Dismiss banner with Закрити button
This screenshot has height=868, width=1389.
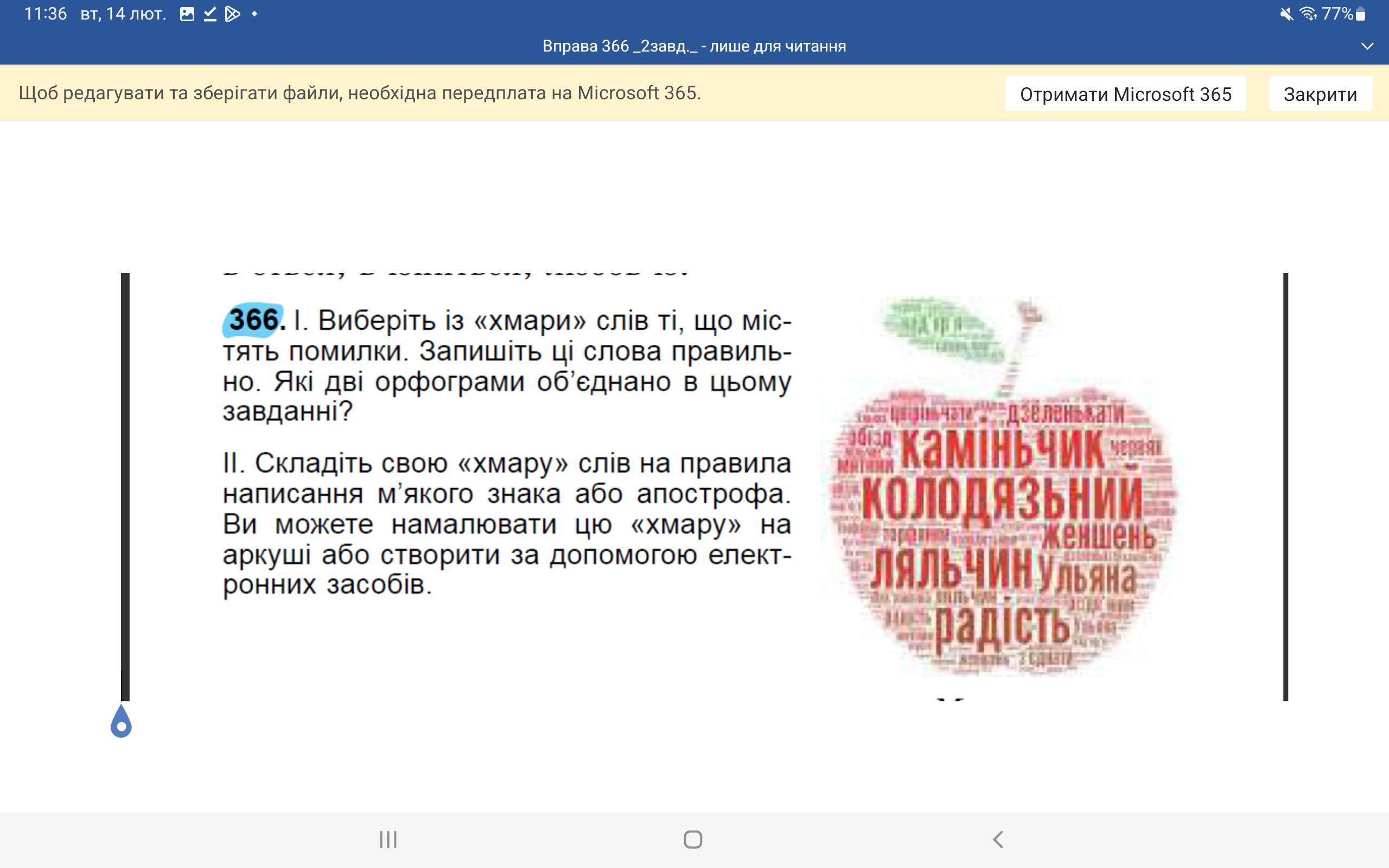1320,93
